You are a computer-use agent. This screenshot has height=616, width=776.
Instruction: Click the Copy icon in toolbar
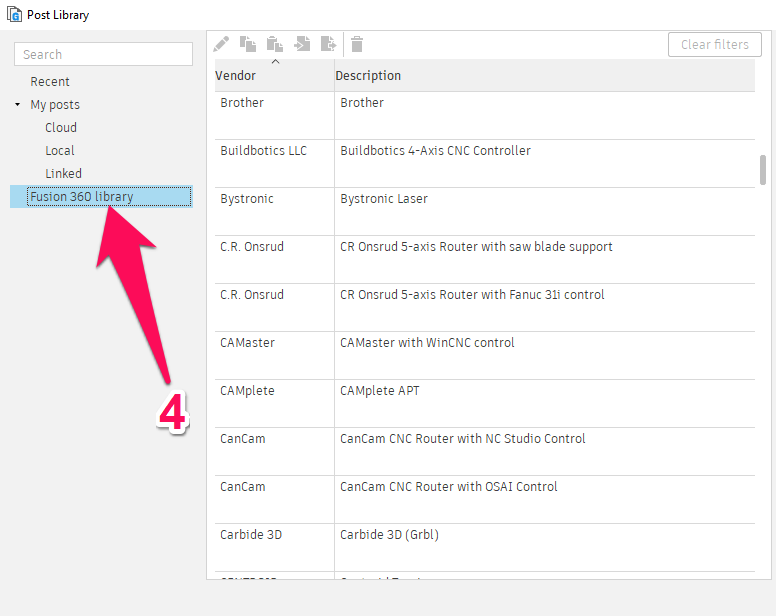248,45
